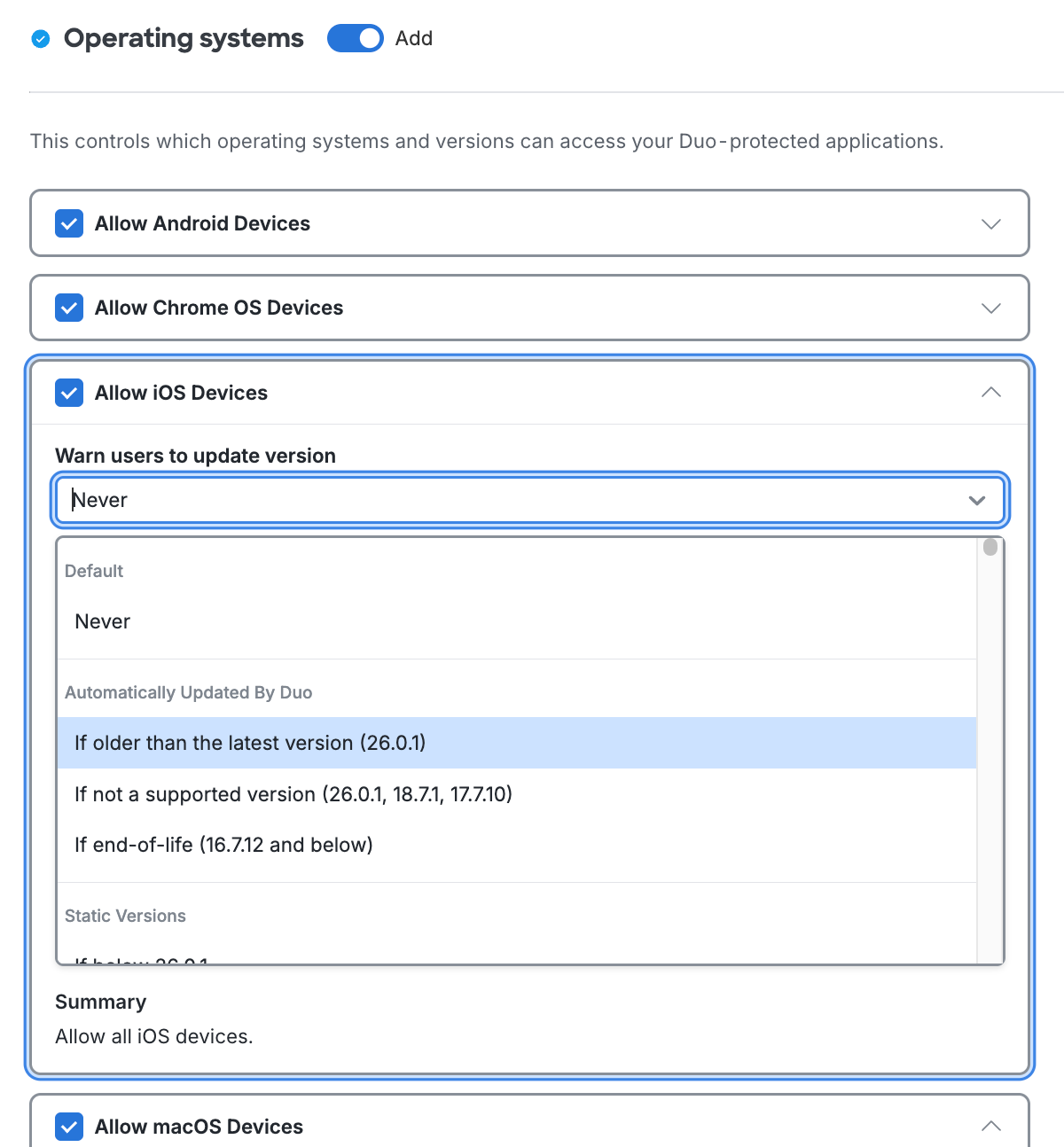Uncheck Allow Android Devices
Screen dimensions: 1064x1147
click(x=68, y=223)
